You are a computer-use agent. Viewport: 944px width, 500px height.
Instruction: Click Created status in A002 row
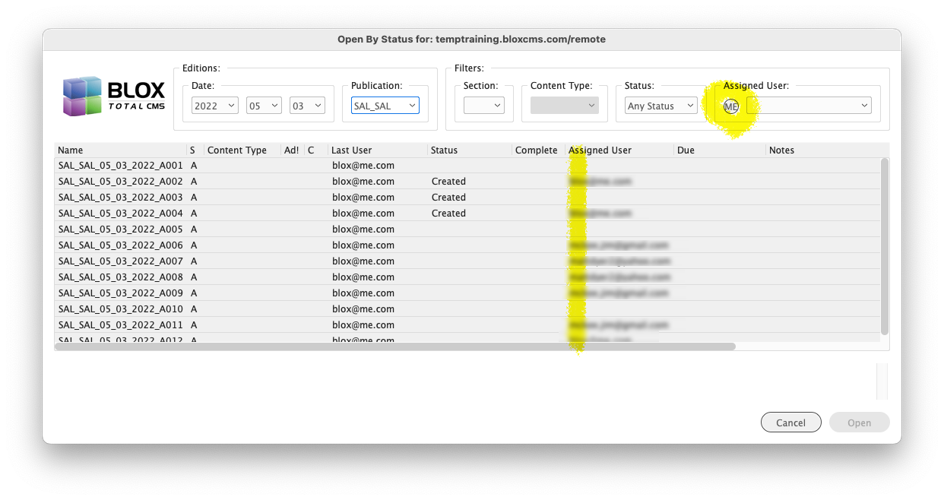coord(449,181)
